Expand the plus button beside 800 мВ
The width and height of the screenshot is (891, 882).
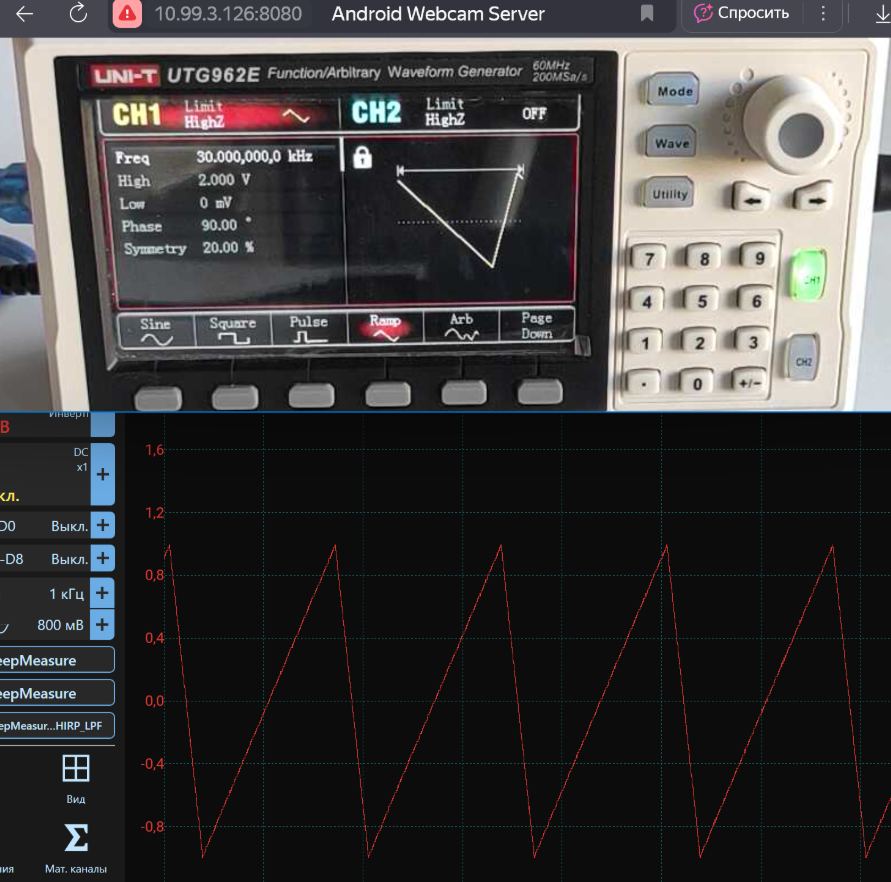coord(102,626)
